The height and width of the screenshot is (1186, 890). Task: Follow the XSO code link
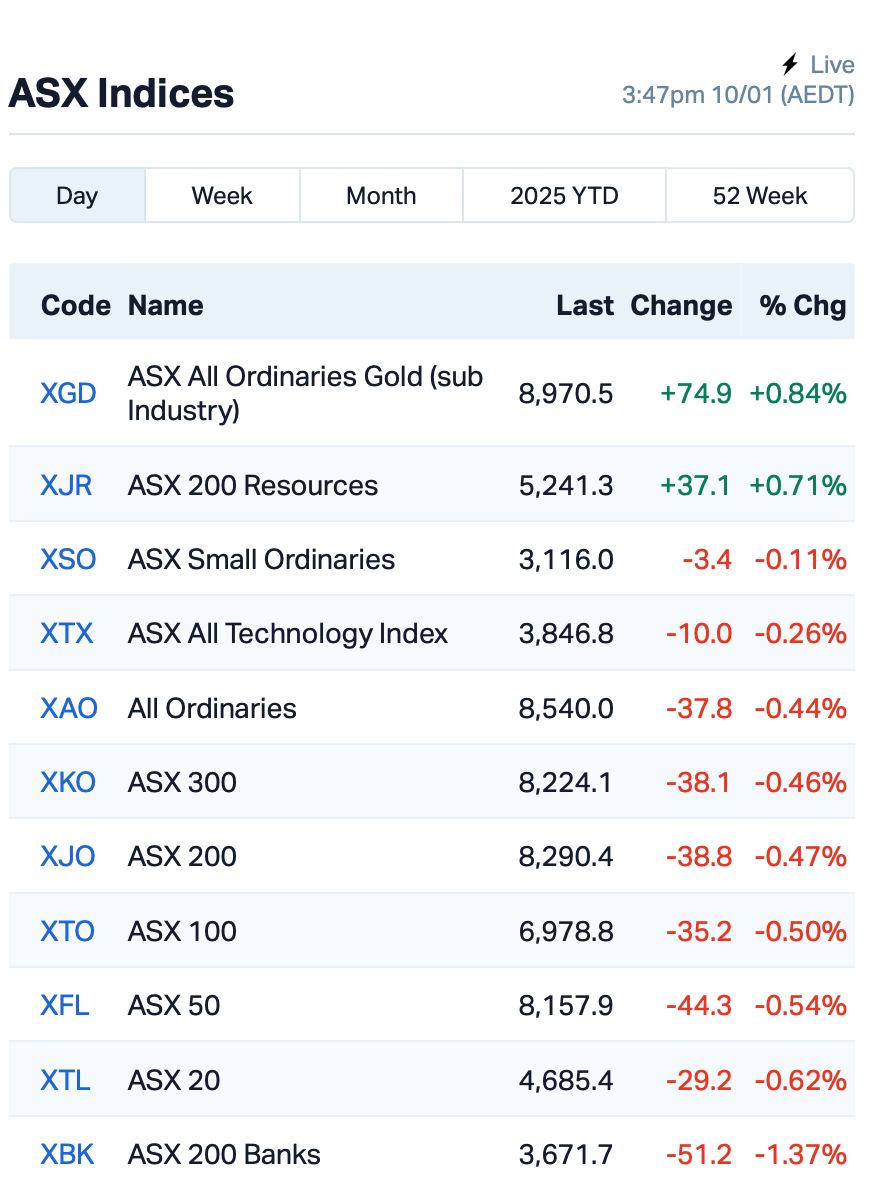coord(68,559)
